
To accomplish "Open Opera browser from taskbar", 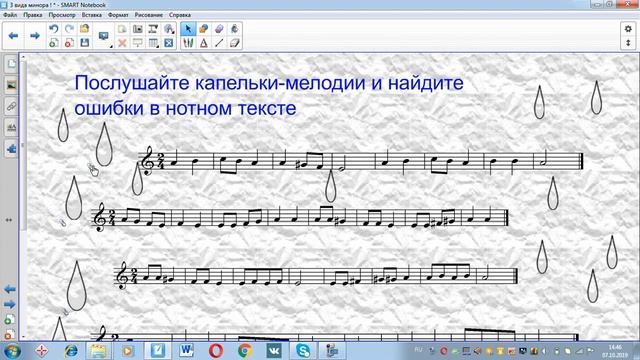I will [216, 351].
